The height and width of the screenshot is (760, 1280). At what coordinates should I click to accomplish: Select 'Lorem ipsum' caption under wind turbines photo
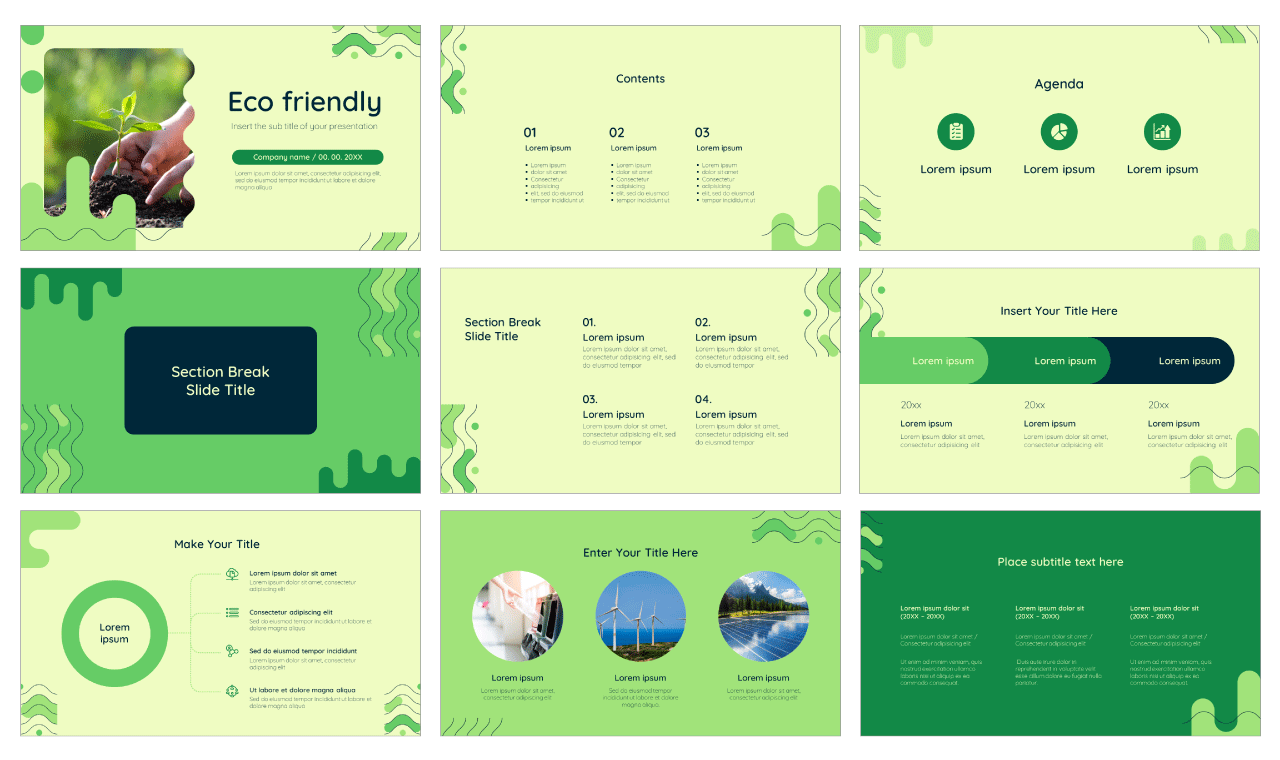[x=640, y=678]
